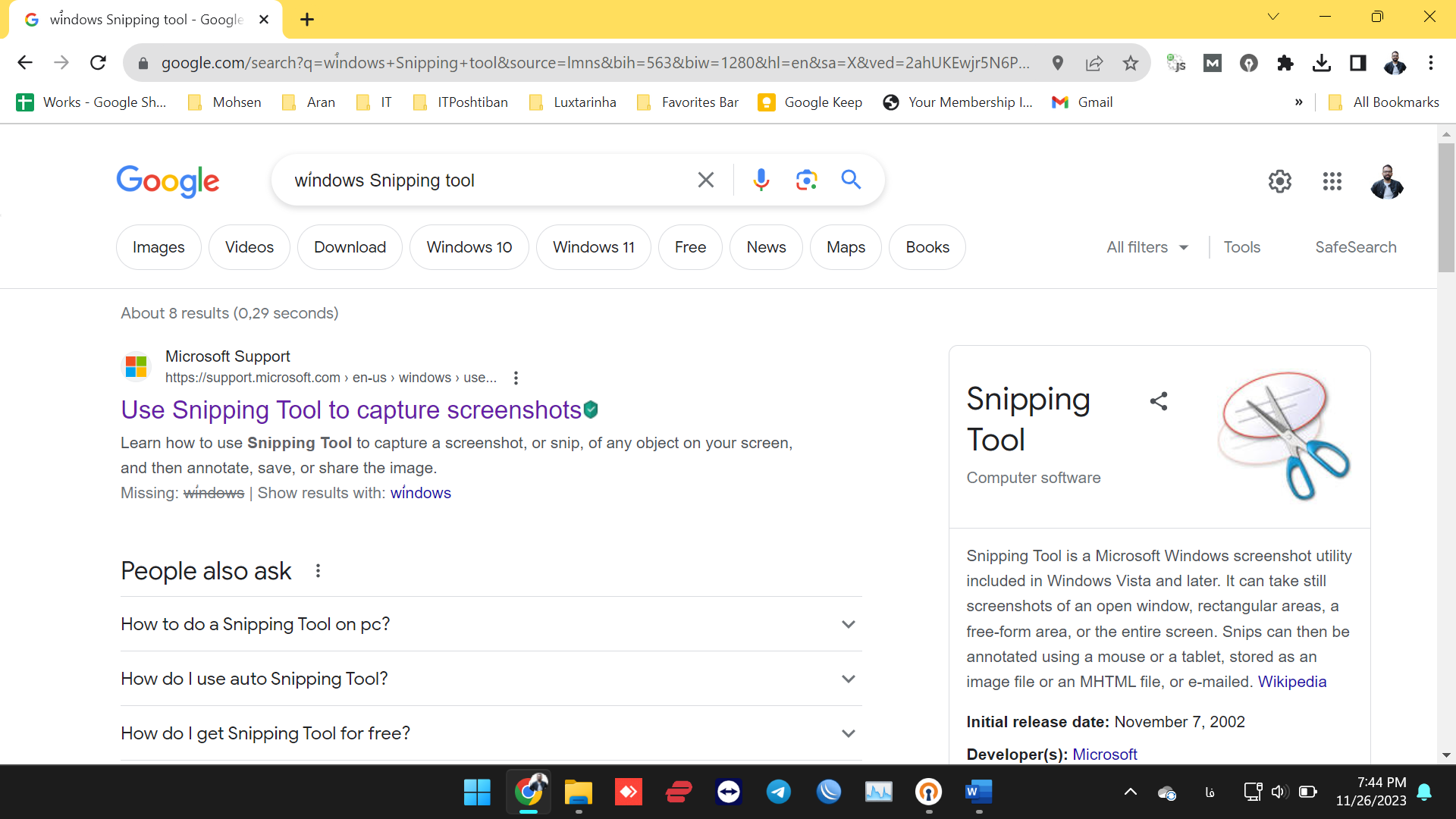Open TeamViewer from the taskbar

[x=729, y=792]
